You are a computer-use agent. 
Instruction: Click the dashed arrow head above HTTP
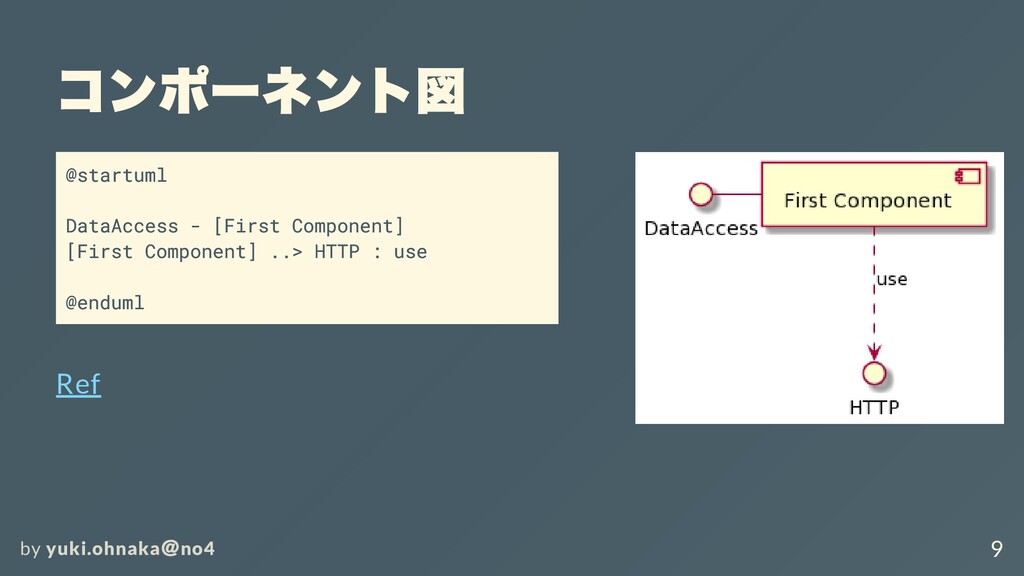pos(874,353)
